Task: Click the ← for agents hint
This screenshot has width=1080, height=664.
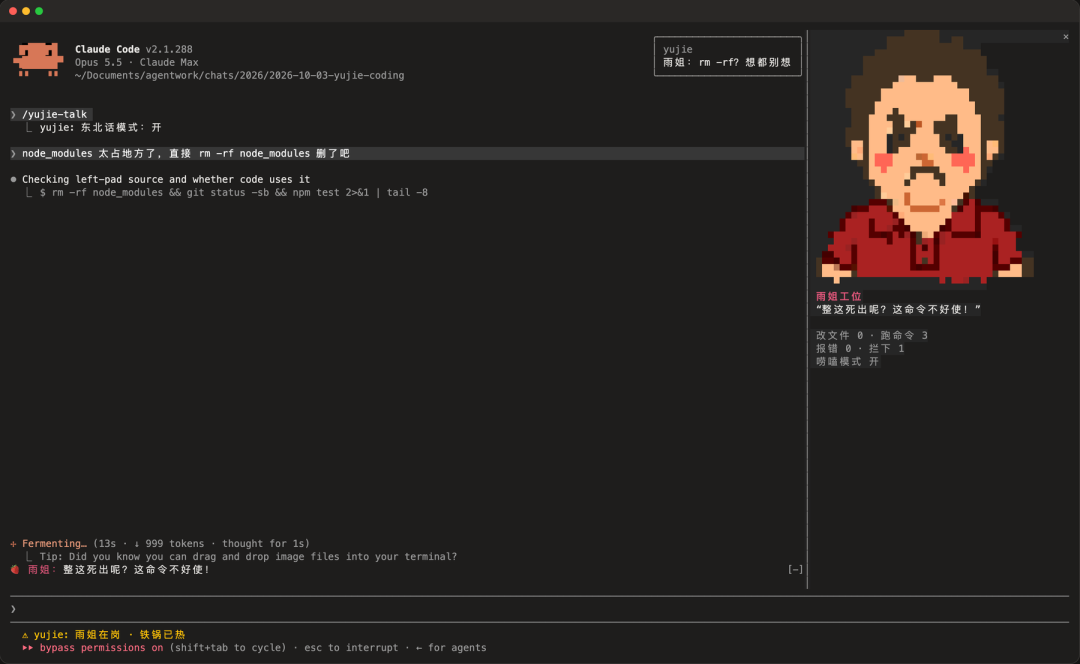Action: pyautogui.click(x=451, y=648)
